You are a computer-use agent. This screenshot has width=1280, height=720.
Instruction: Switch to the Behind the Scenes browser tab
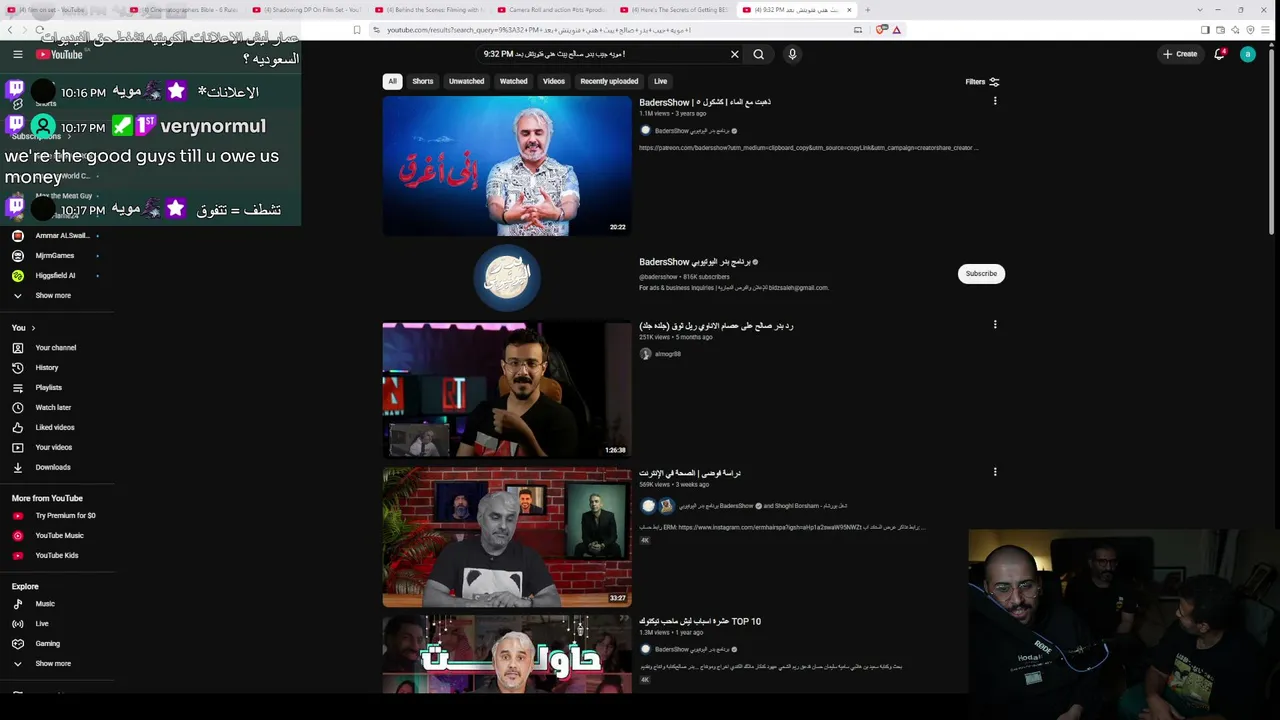point(431,10)
